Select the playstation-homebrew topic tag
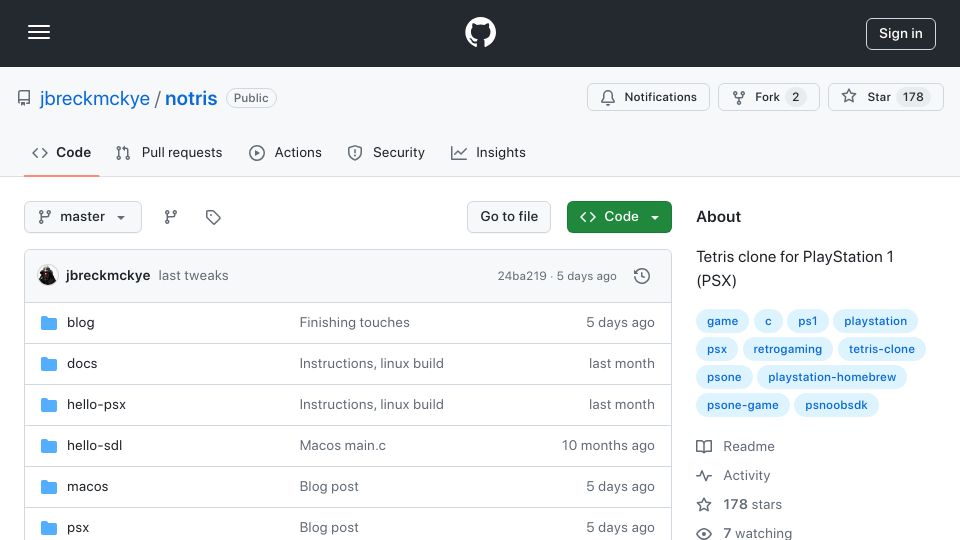960x540 pixels. point(831,377)
